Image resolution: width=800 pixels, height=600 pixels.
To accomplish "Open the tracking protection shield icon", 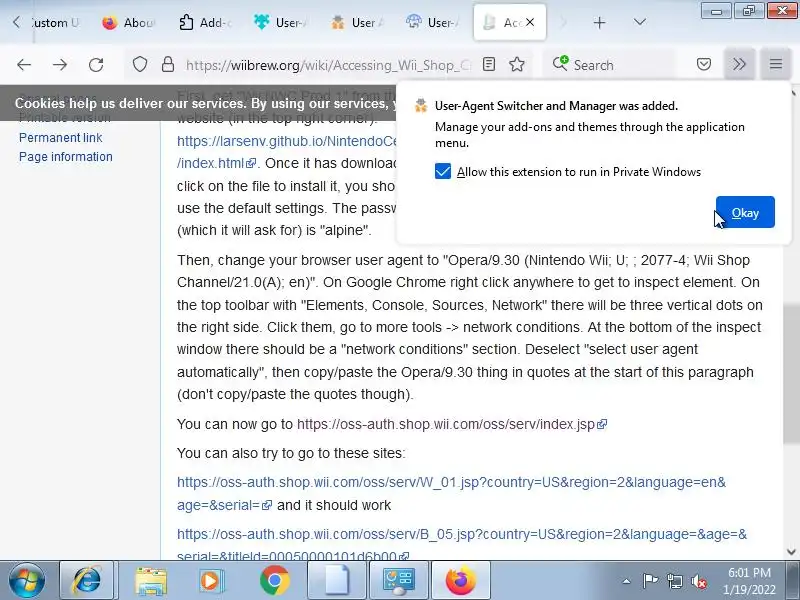I will tap(140, 65).
